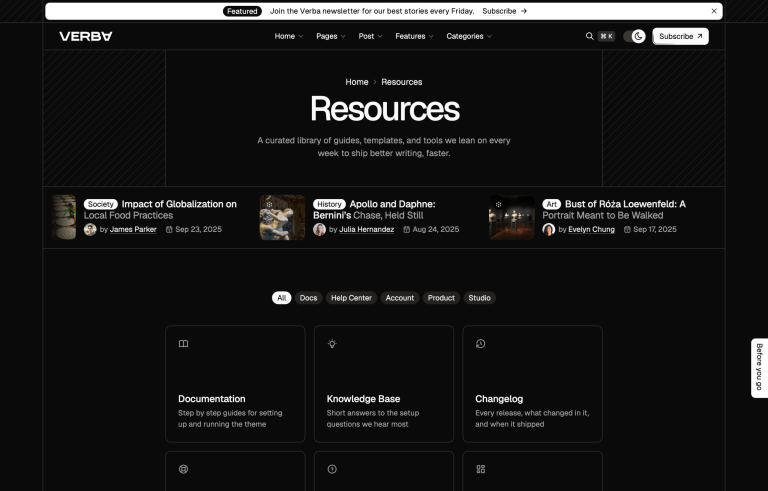Dismiss the newsletter banner with X
This screenshot has width=768, height=491.
pyautogui.click(x=714, y=11)
